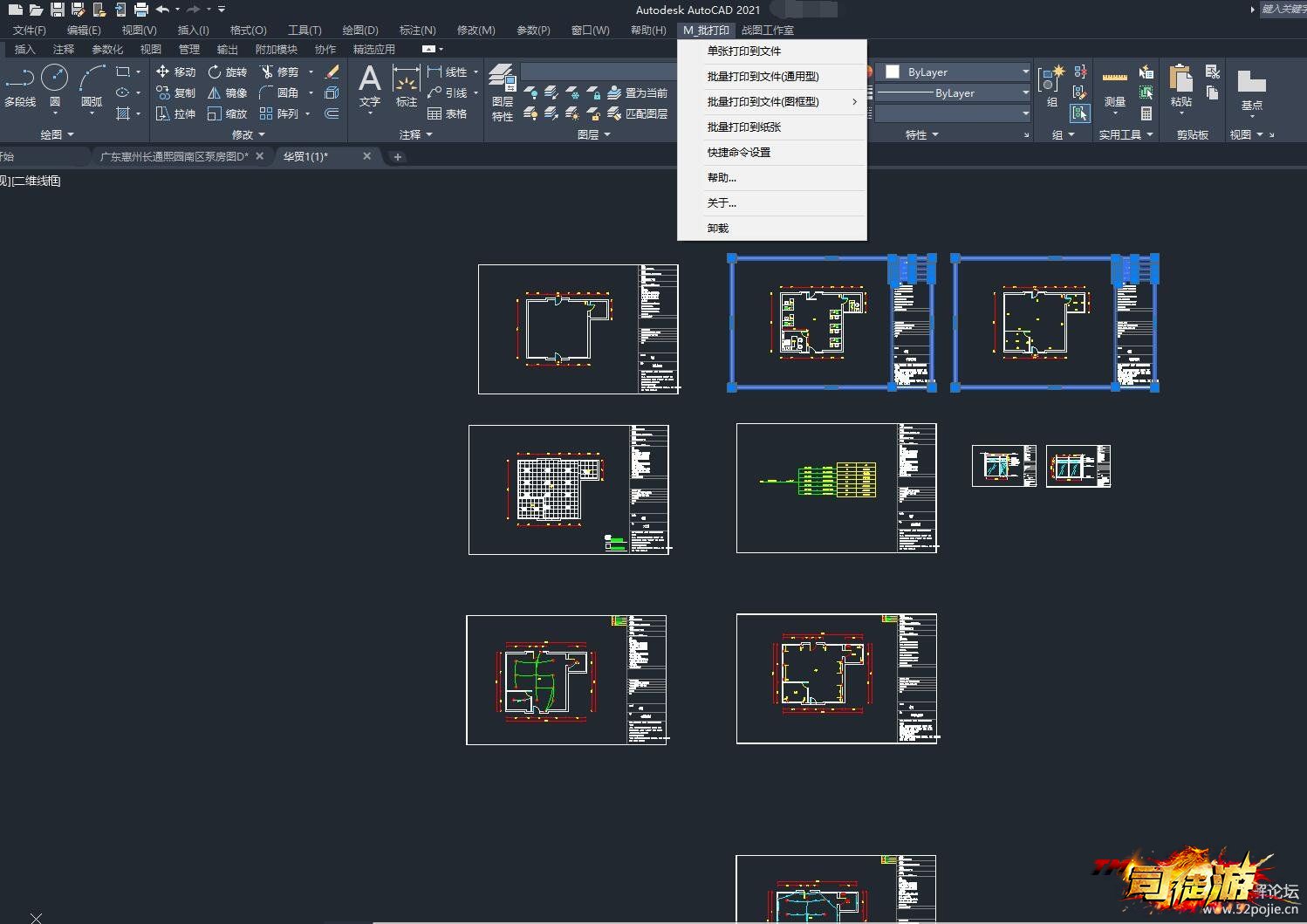Click the Quick Calculator icon in utilities
Screen dimensions: 1307x924
tap(1146, 113)
